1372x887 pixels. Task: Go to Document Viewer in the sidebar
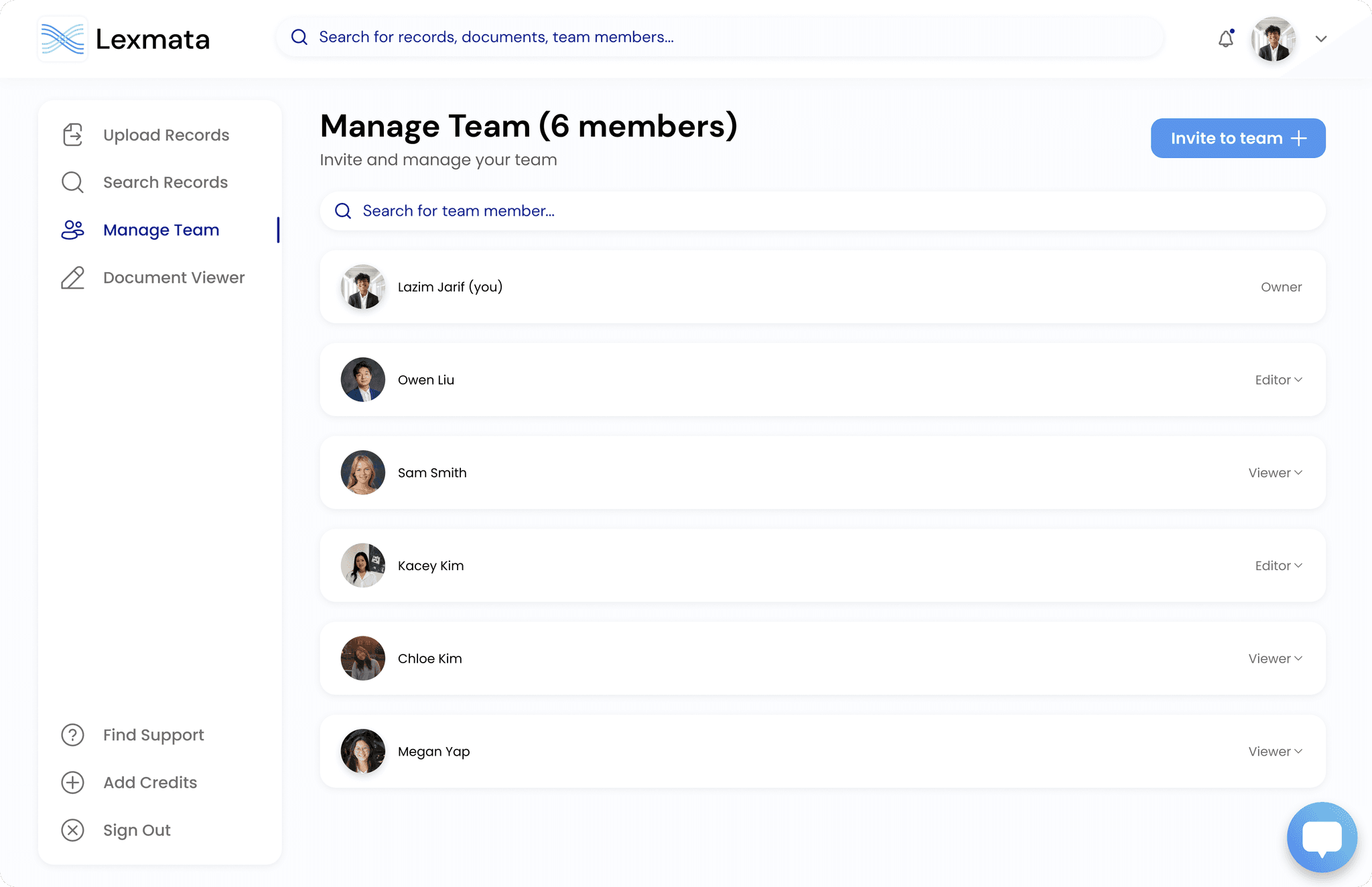[174, 277]
